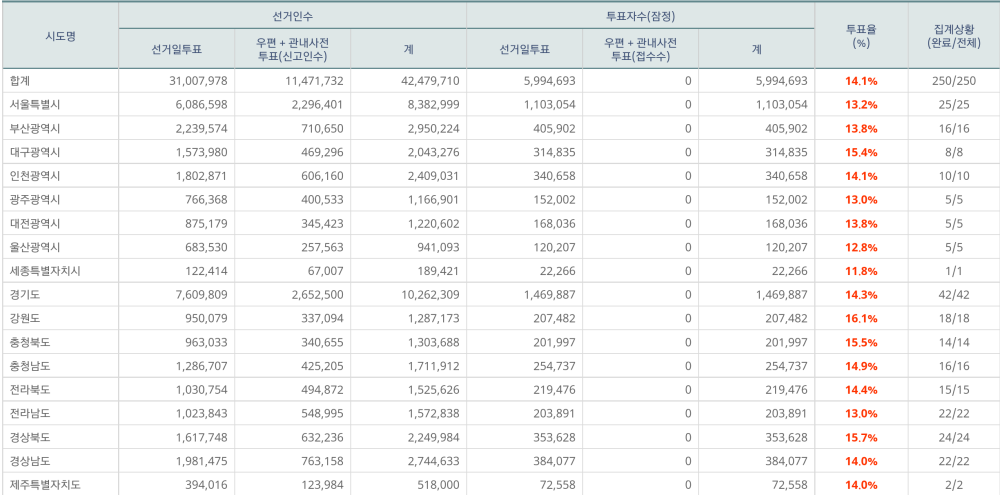1000x495 pixels.
Task: Click the 경기도 row name
Action: (x=26, y=295)
